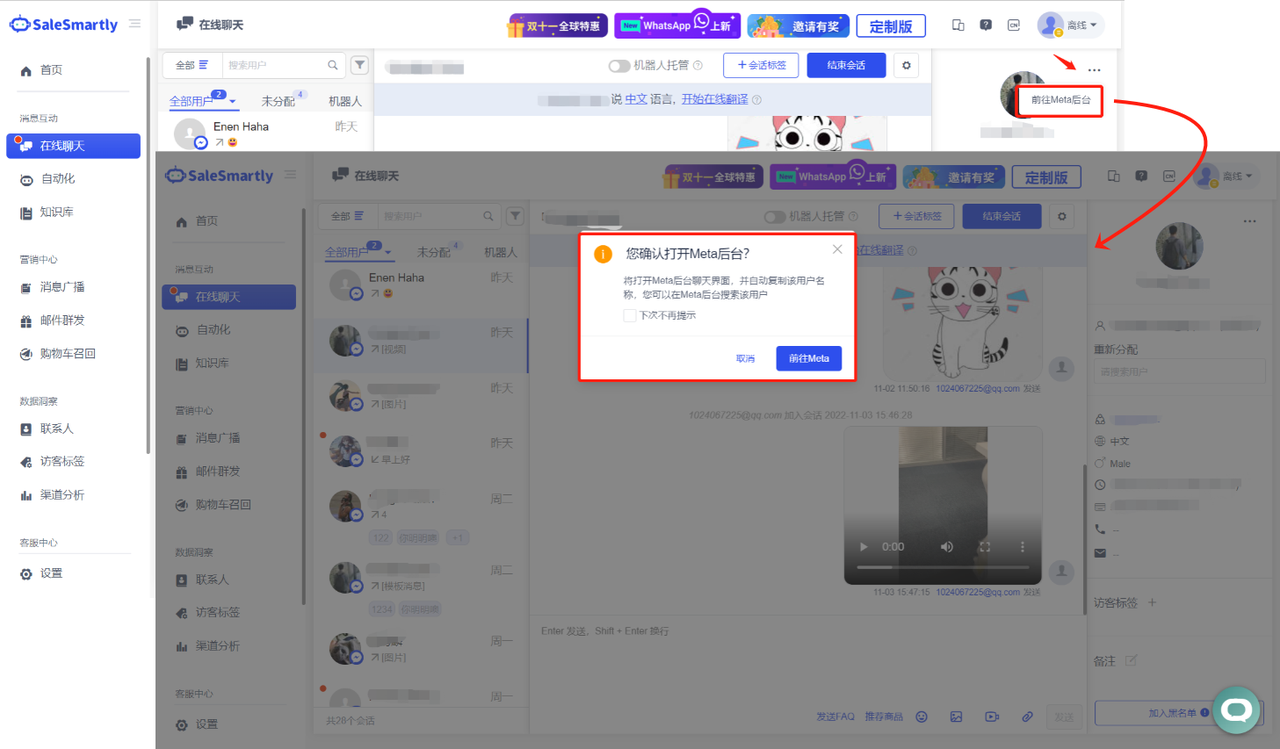Click 结束会话 button in the top window

[847, 65]
